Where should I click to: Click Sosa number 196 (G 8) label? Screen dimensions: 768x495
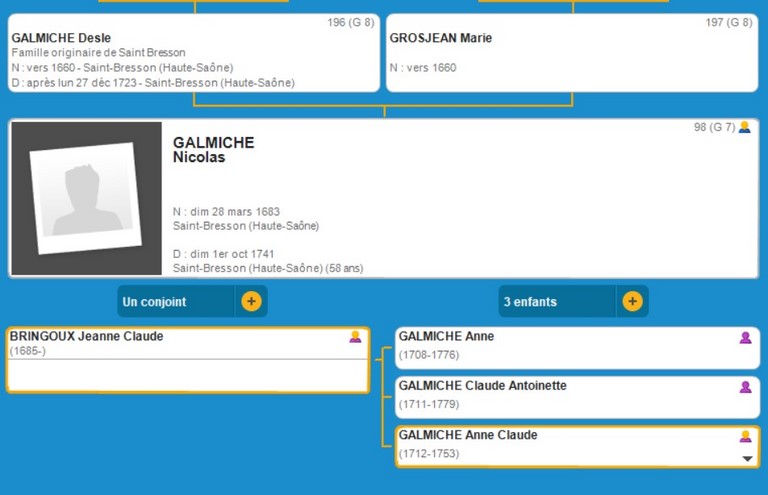pos(350,23)
